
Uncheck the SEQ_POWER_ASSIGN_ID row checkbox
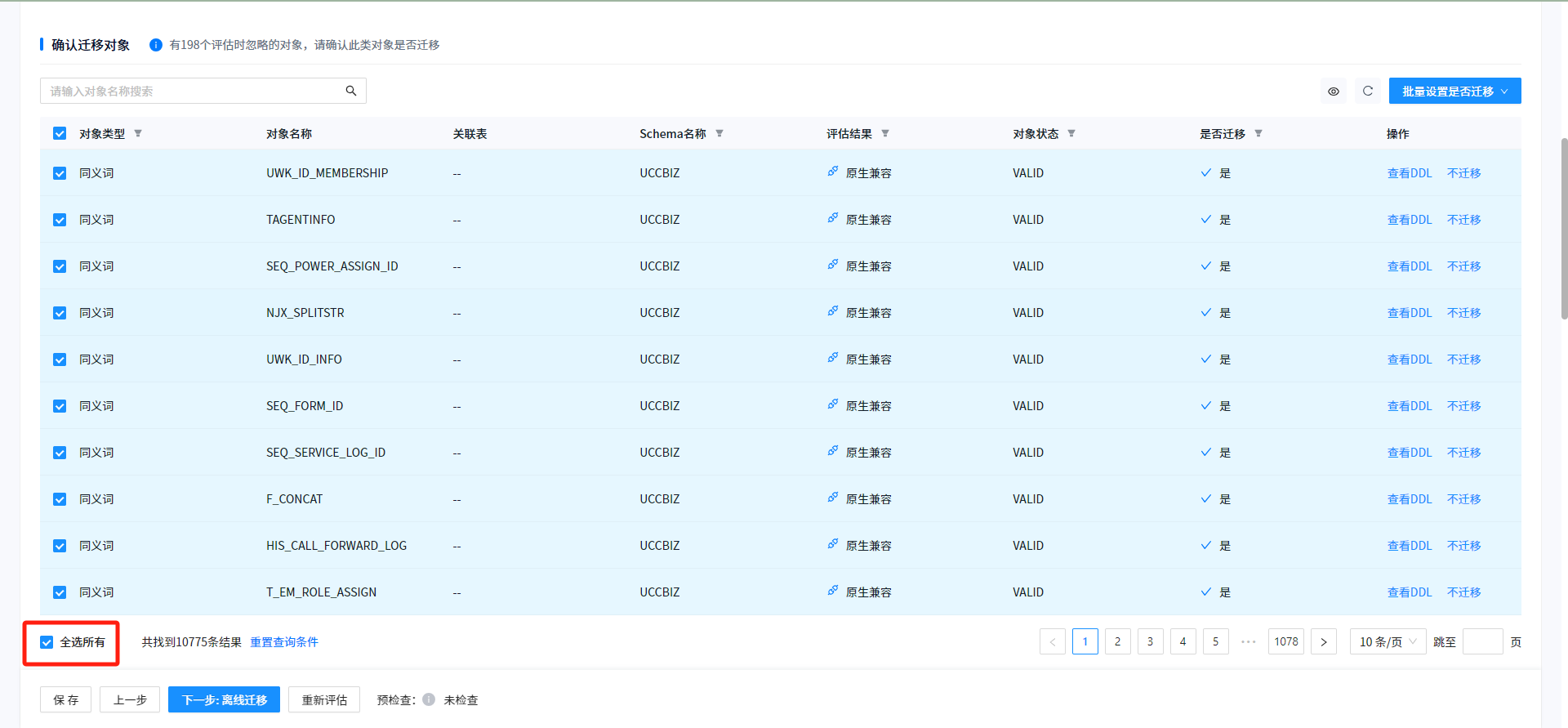point(60,266)
